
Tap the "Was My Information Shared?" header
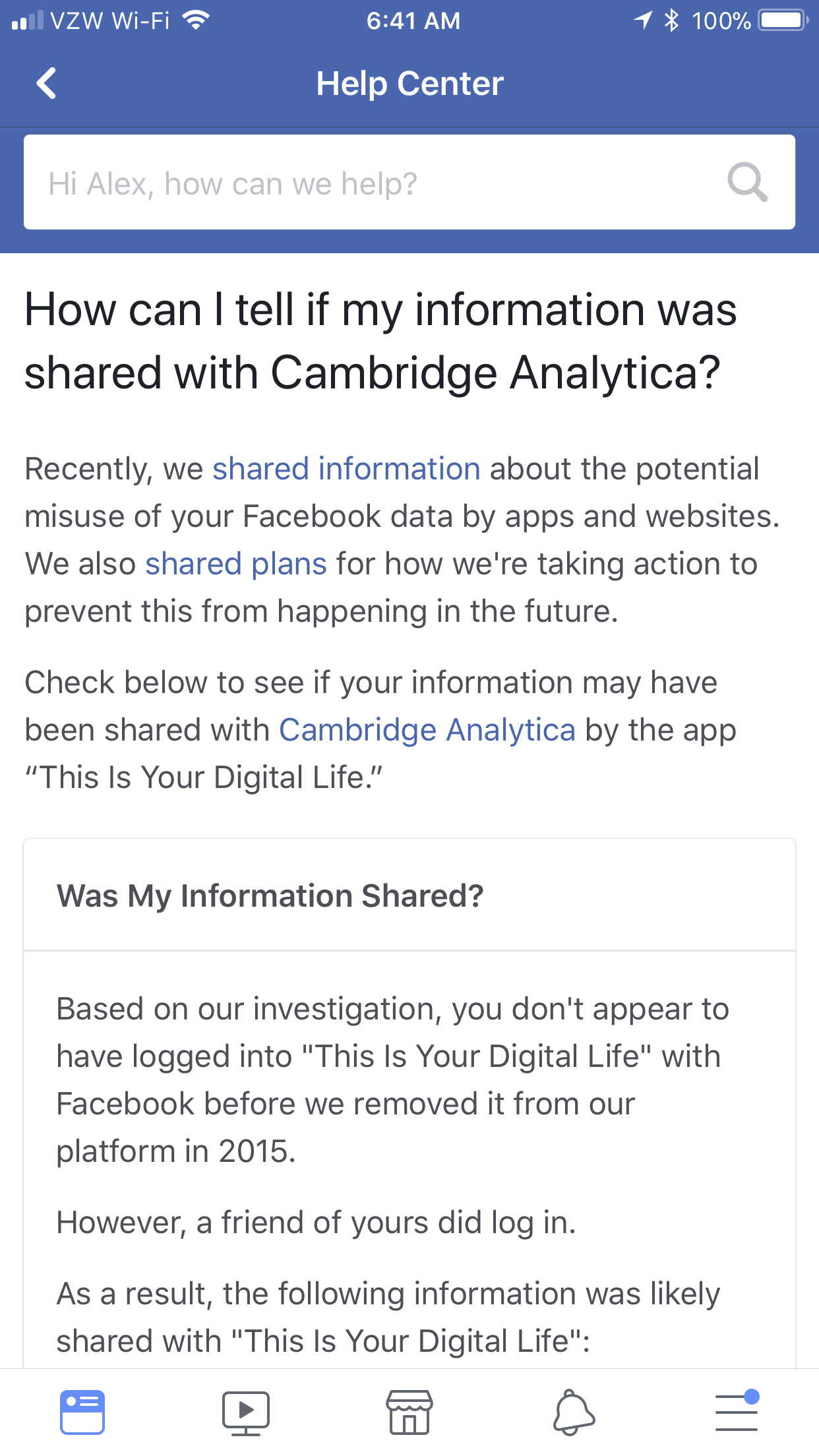(x=270, y=895)
